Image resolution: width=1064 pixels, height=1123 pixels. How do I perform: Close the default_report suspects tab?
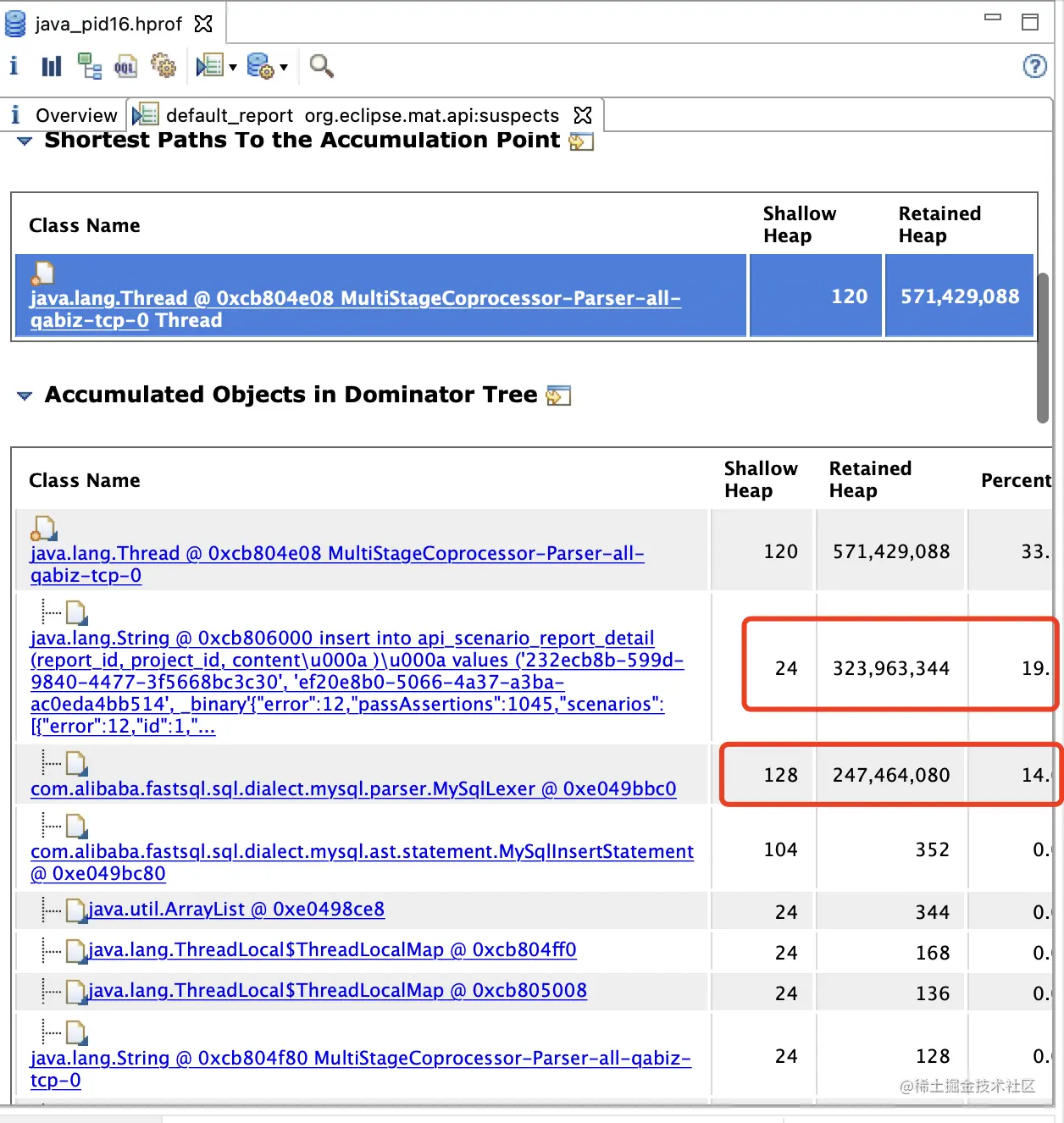[583, 115]
